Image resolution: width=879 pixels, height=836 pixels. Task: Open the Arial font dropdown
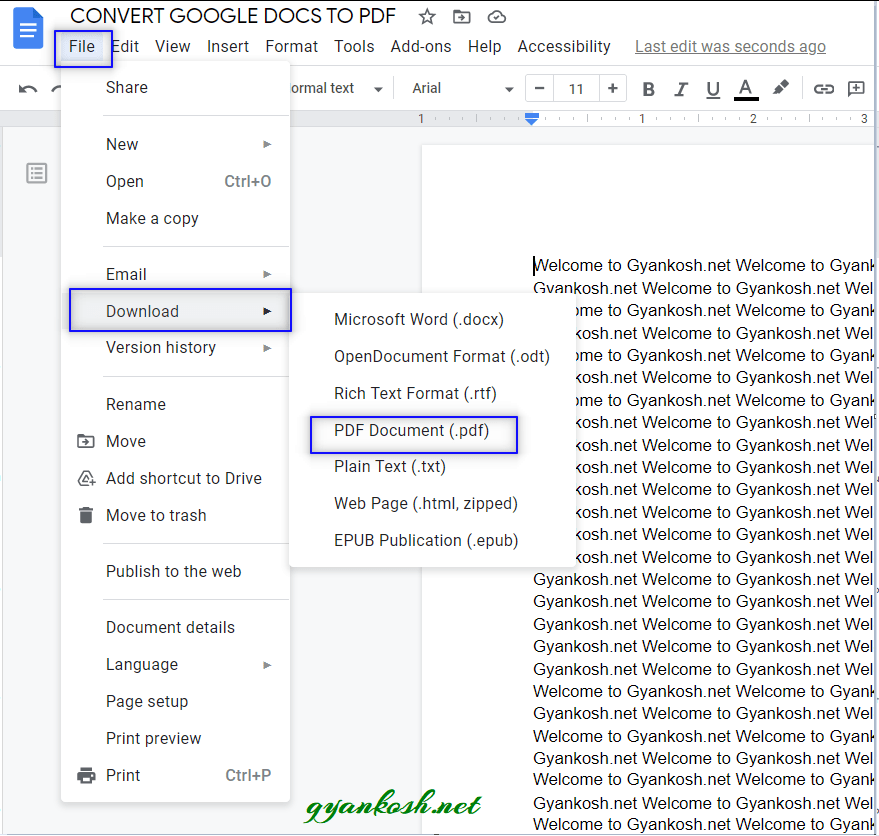[463, 89]
